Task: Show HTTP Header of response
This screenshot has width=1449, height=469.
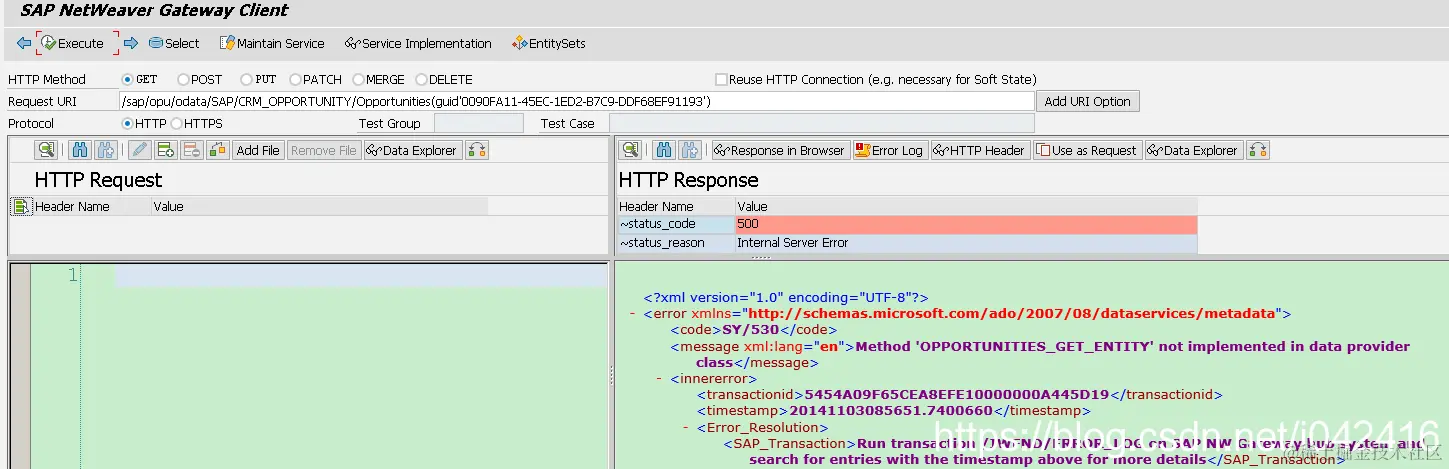Action: click(979, 150)
